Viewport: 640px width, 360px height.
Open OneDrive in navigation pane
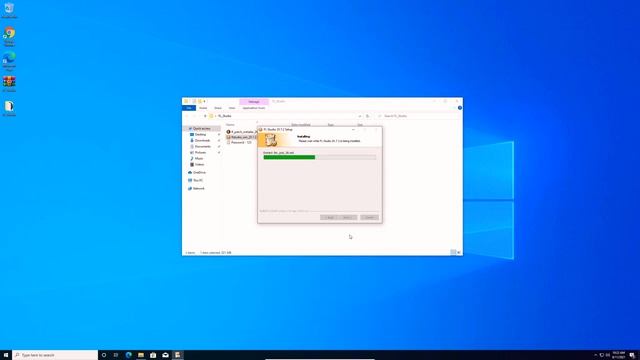(199, 173)
